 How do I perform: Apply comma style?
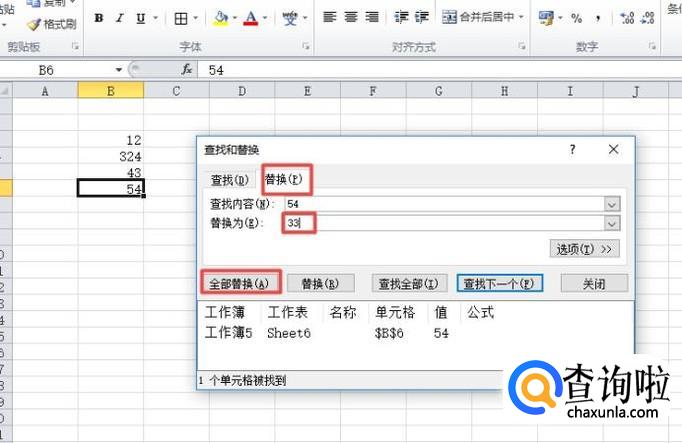tap(598, 18)
